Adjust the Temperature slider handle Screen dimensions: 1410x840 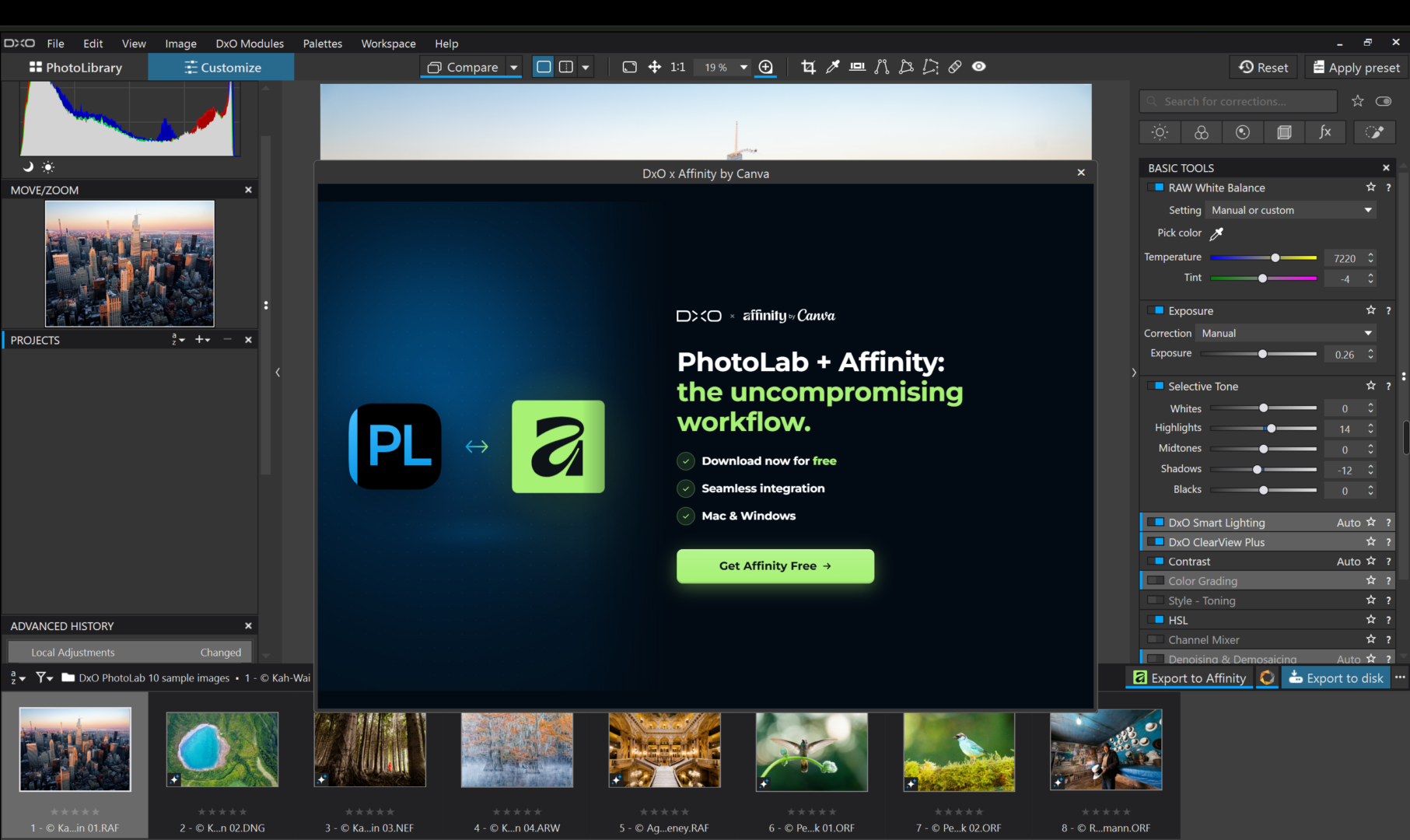1275,257
